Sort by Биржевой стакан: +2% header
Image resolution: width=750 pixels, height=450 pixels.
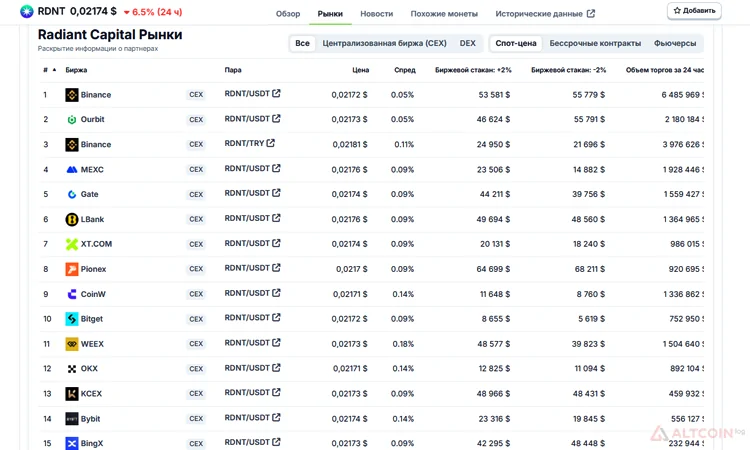pyautogui.click(x=473, y=70)
